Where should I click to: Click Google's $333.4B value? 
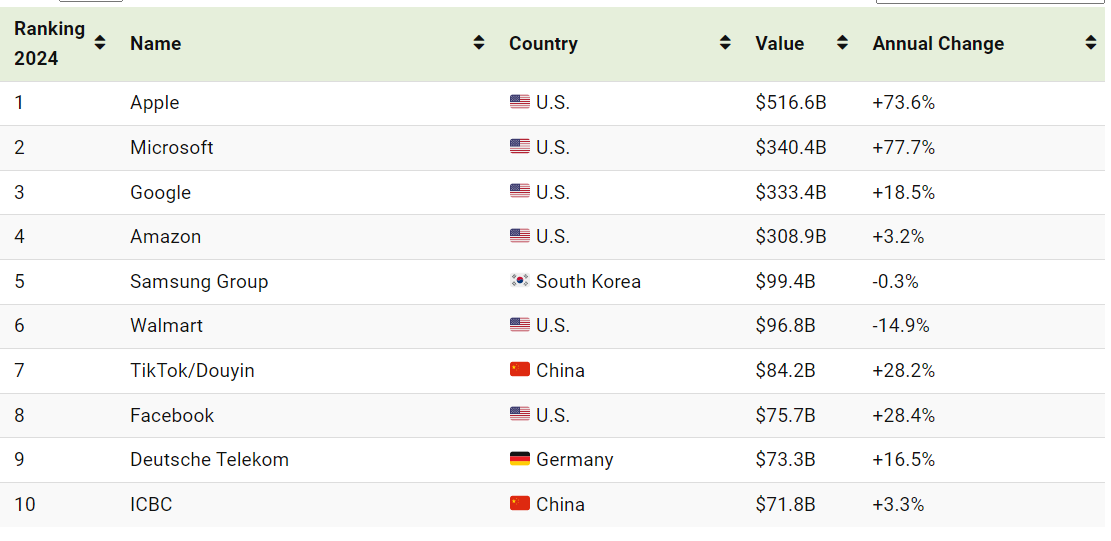791,192
